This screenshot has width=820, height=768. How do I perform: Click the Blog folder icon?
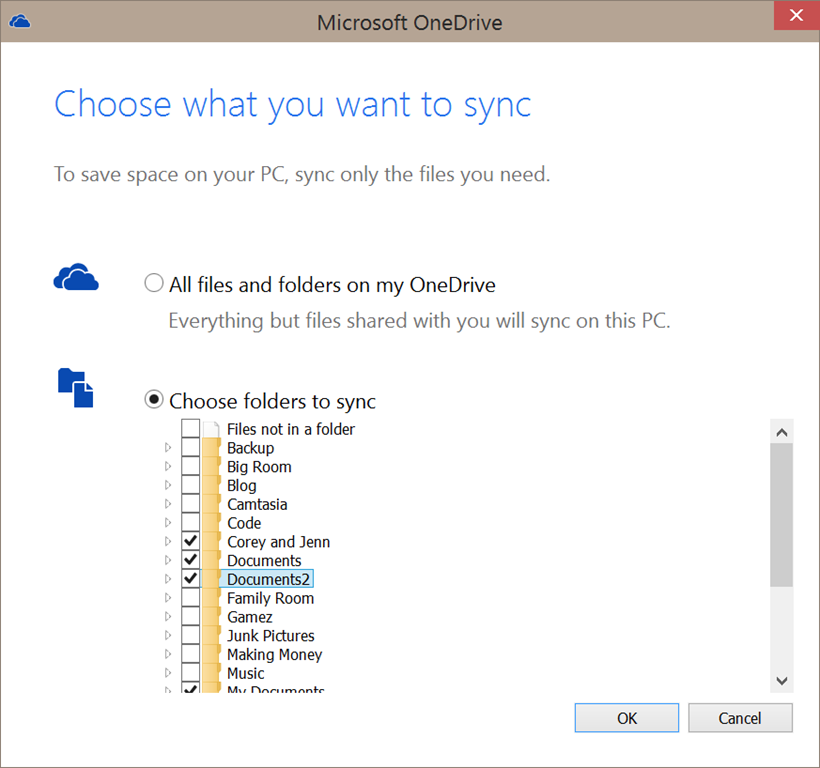coord(211,486)
